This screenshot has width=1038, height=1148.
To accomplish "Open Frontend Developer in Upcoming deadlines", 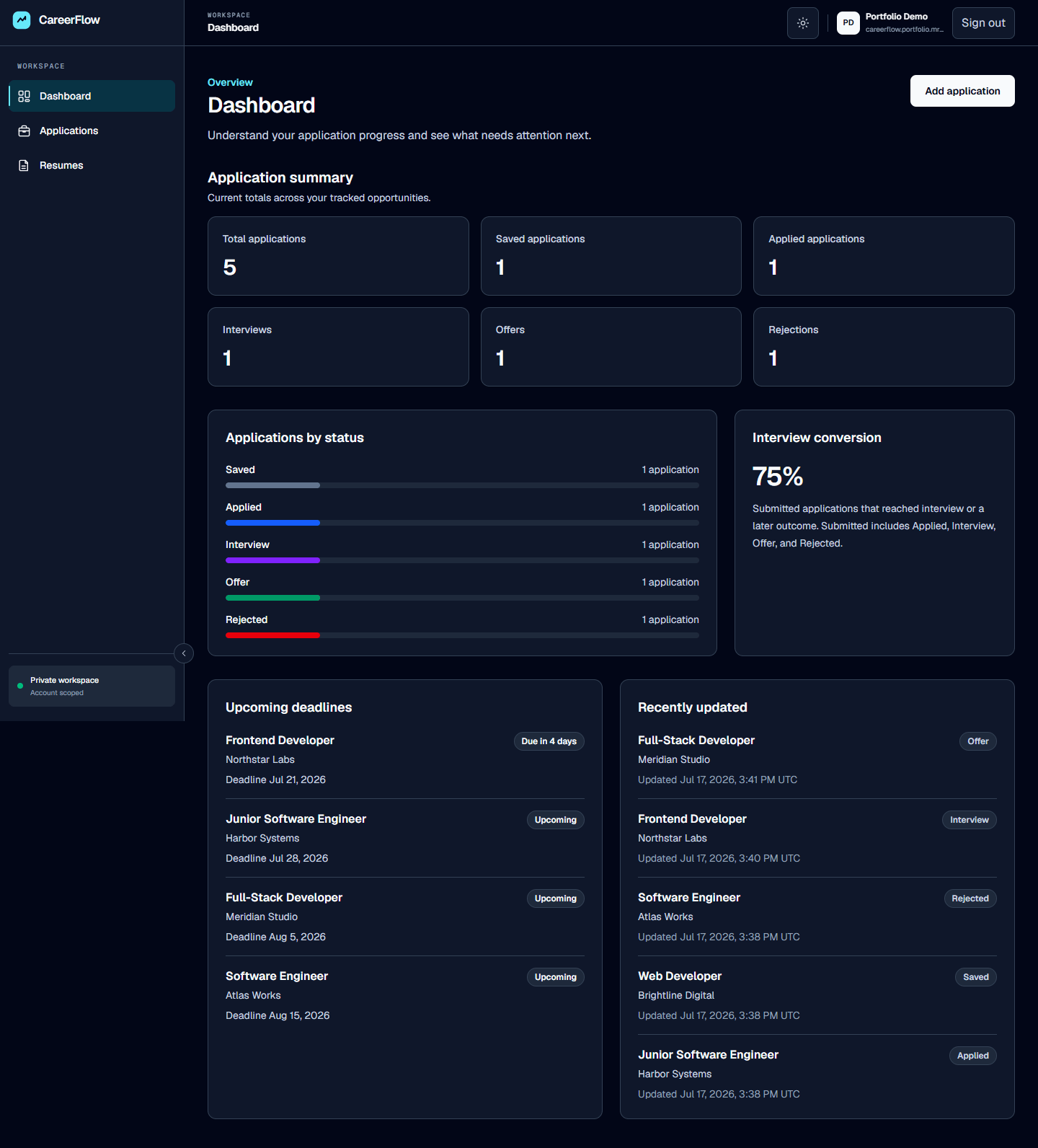I will 280,741.
